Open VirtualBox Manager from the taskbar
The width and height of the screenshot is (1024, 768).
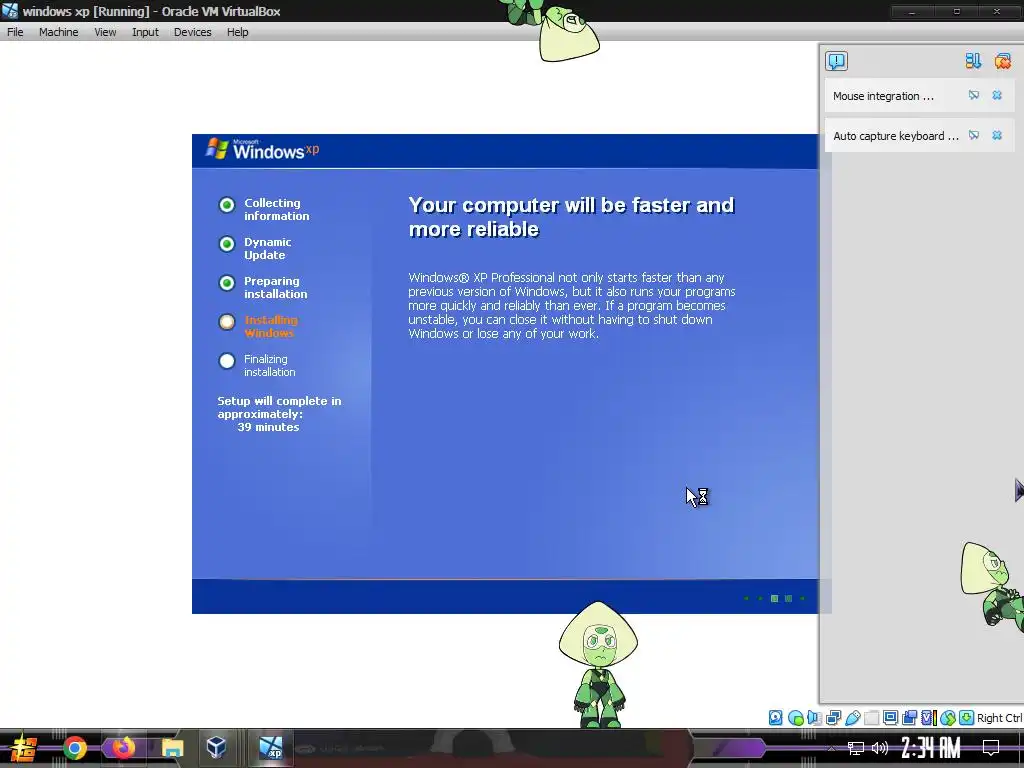tap(217, 747)
